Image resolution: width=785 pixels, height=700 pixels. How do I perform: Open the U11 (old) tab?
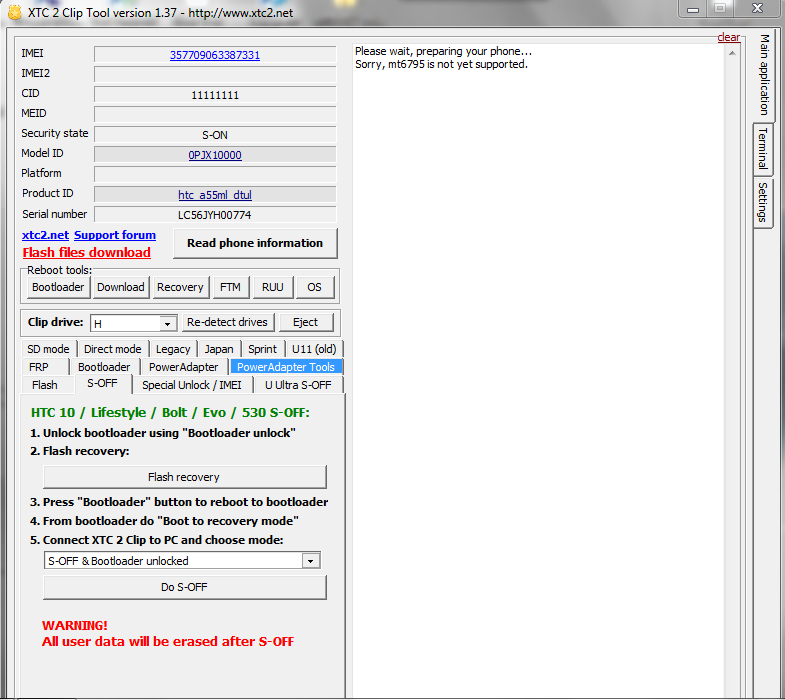(314, 349)
